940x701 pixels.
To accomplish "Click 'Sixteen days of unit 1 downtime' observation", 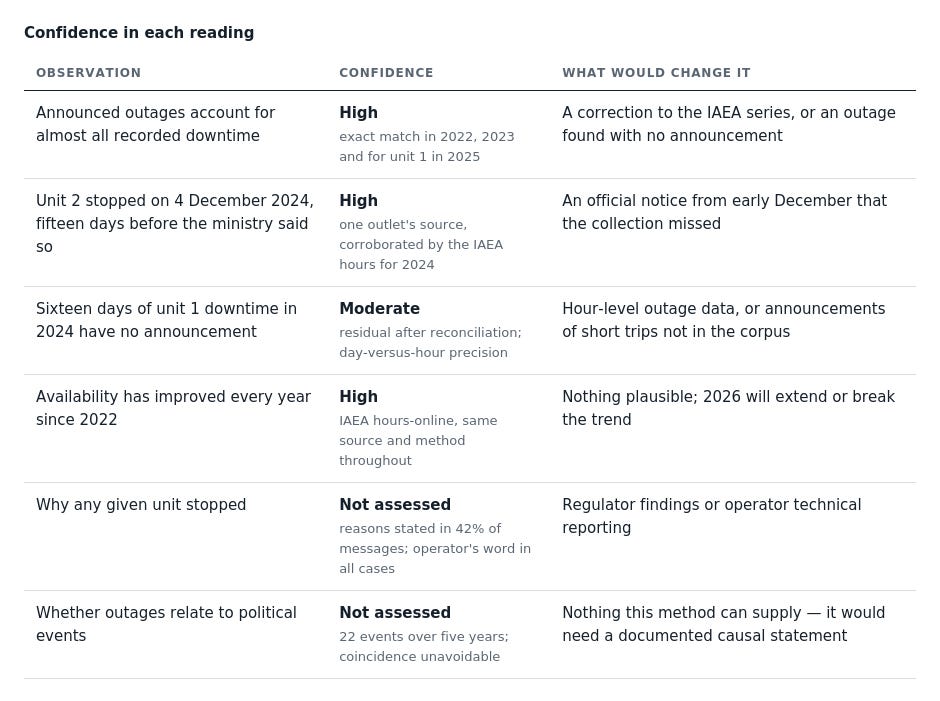I will [166, 320].
